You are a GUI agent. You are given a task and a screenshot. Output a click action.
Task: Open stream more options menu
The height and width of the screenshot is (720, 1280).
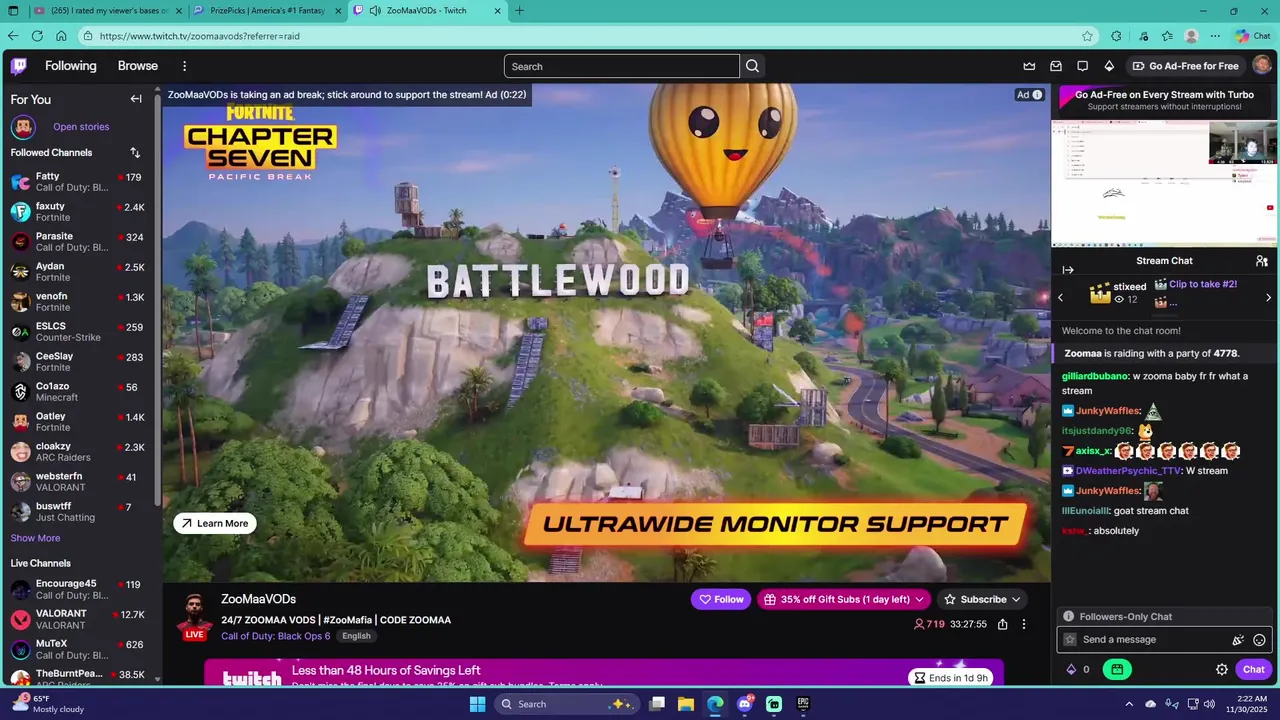pos(1023,625)
